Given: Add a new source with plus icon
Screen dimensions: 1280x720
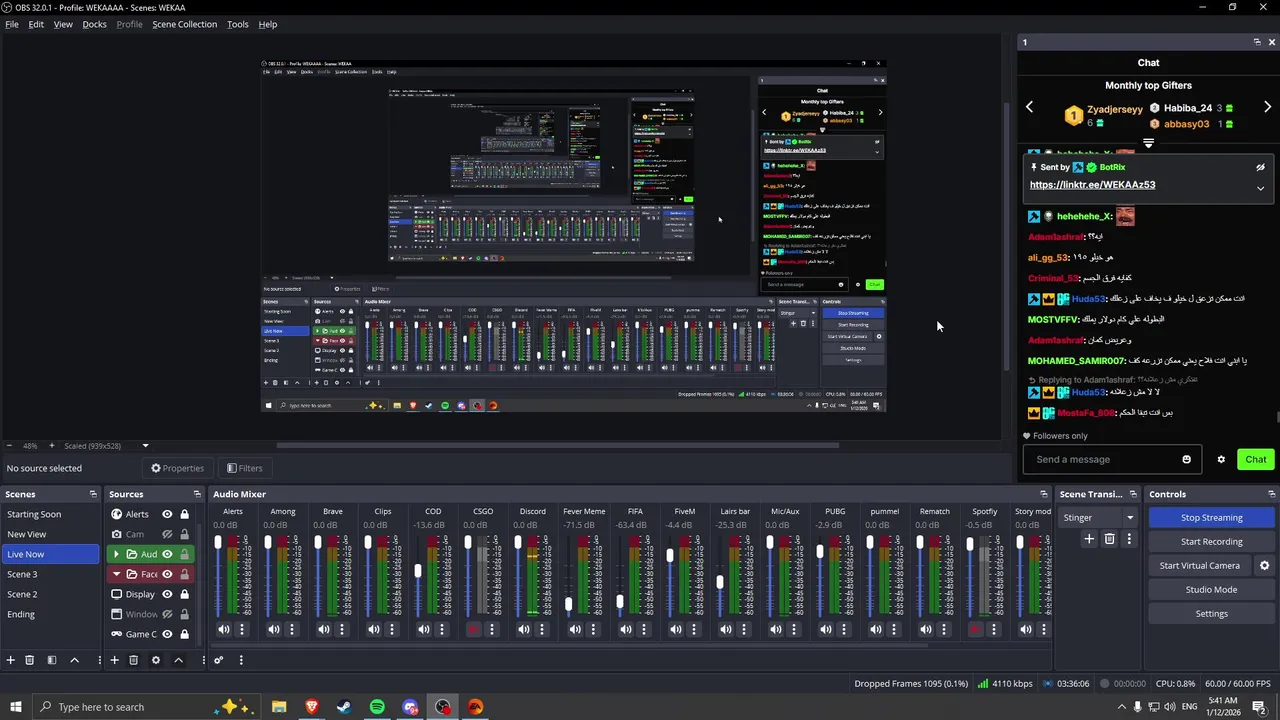Looking at the screenshot, I should tap(114, 660).
